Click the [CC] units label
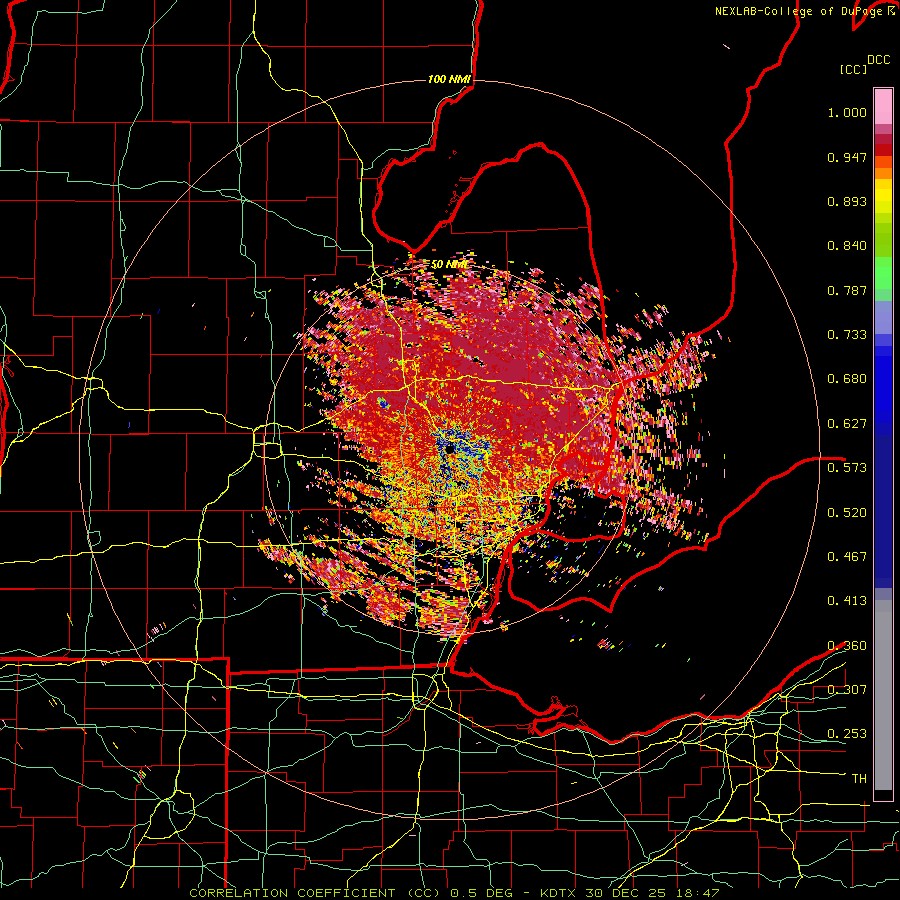This screenshot has width=900, height=900. (854, 69)
